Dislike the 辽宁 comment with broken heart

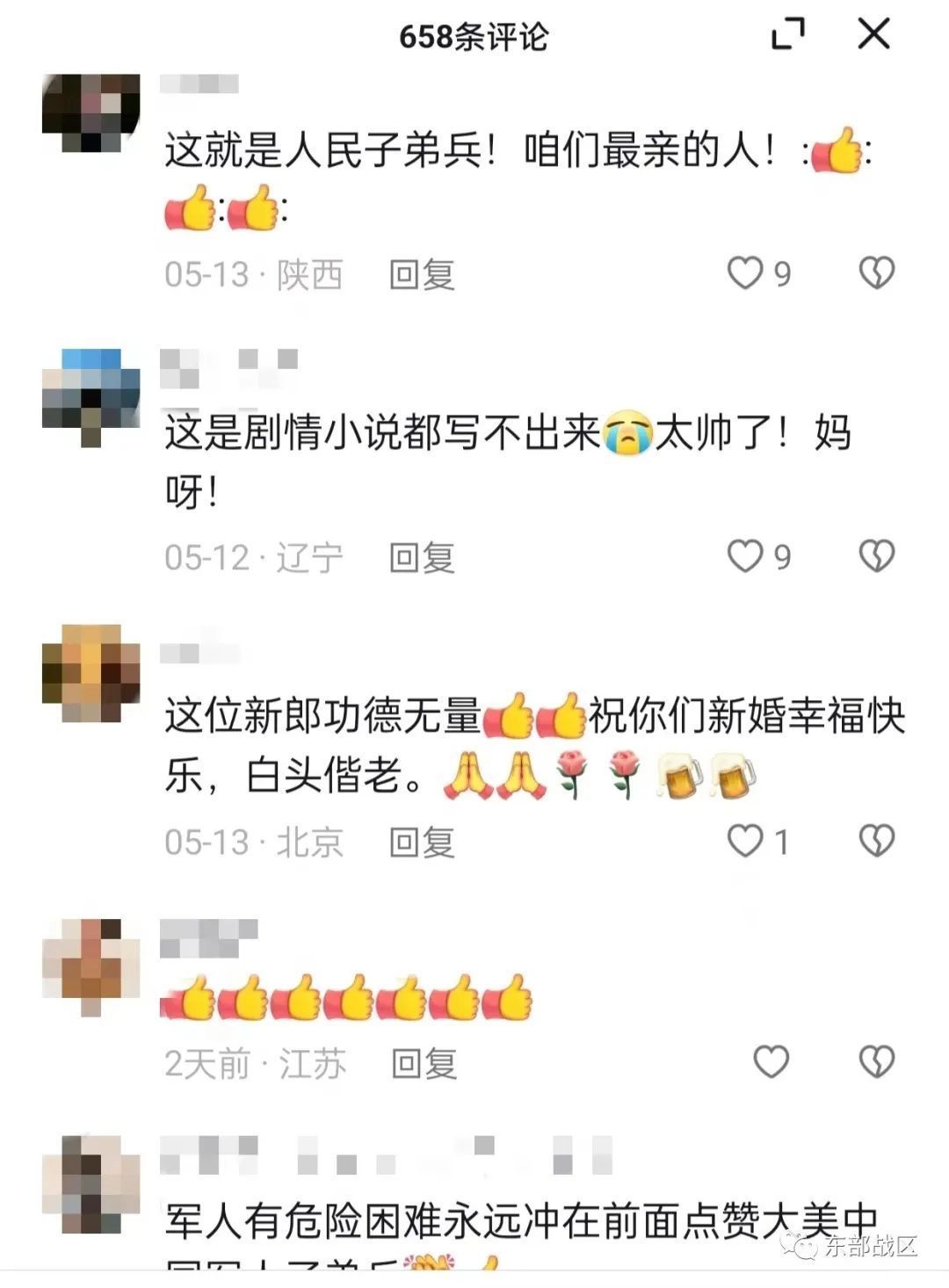point(876,556)
